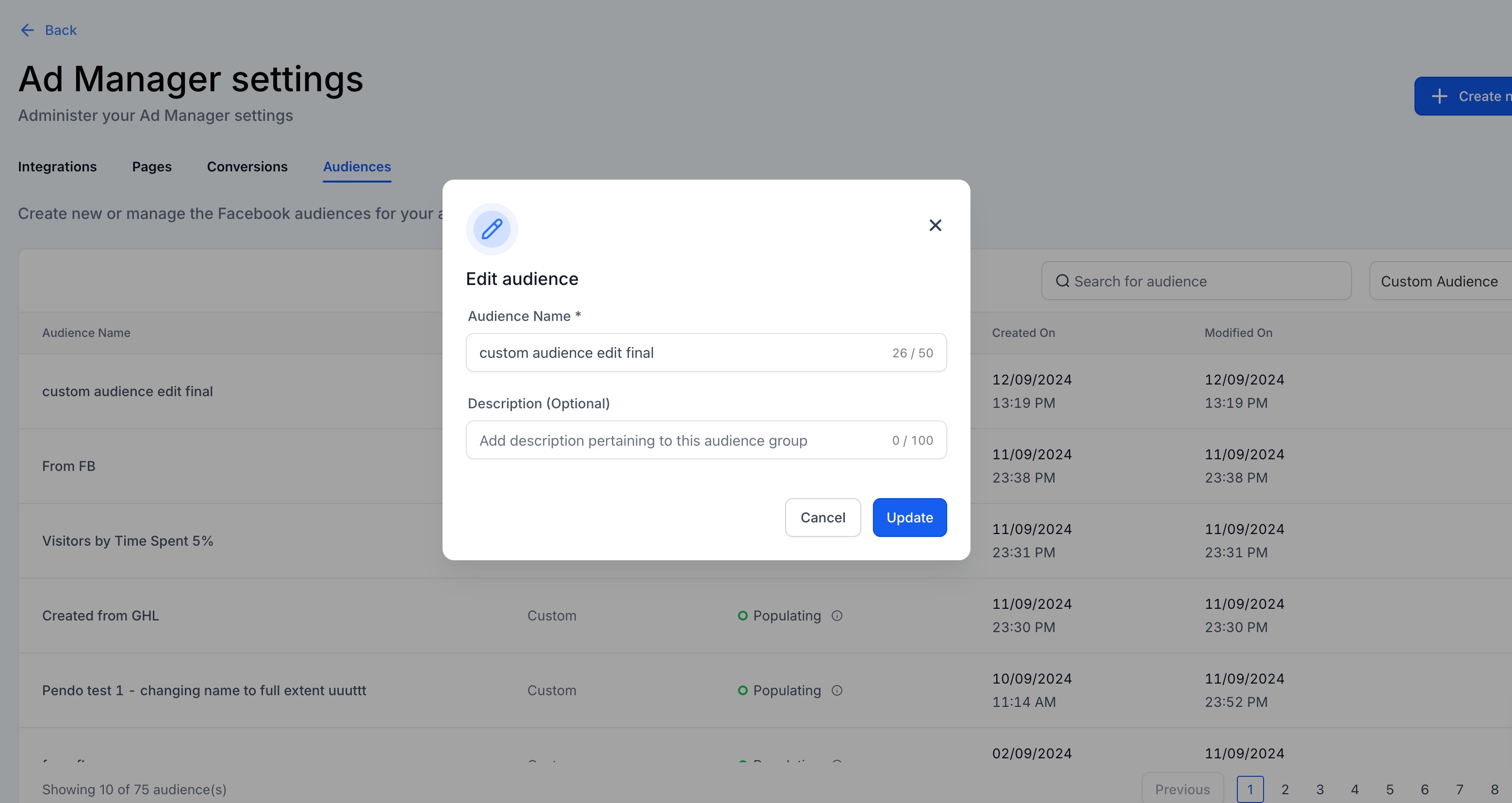Click green Populating status dot for Created from GHL
This screenshot has width=1512, height=803.
click(742, 616)
